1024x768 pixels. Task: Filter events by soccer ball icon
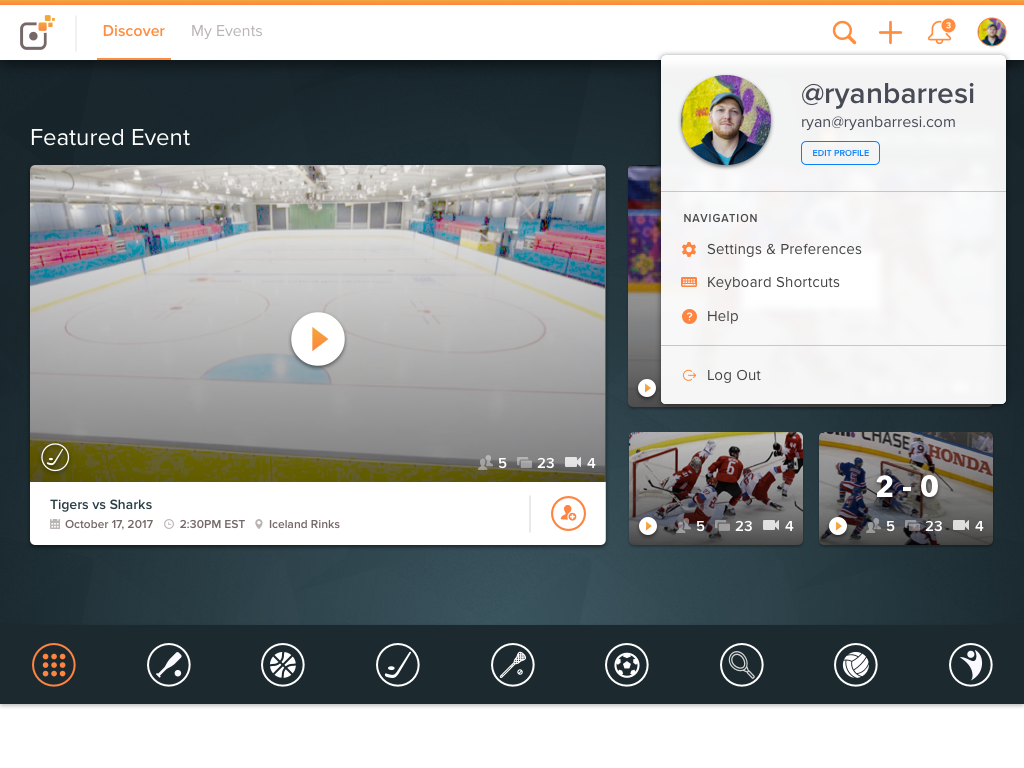627,664
